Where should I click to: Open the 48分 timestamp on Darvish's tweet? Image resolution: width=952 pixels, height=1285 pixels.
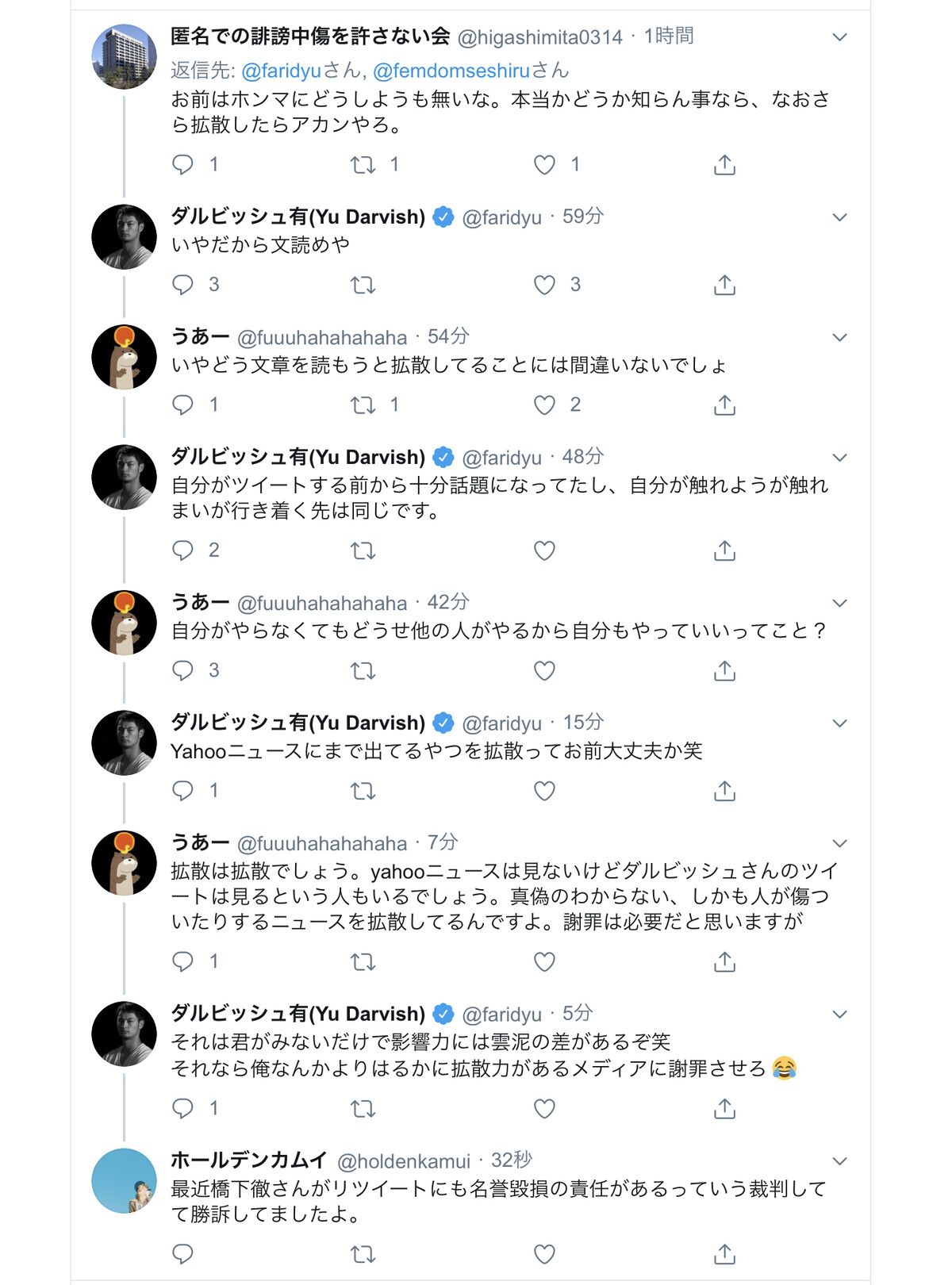[583, 457]
